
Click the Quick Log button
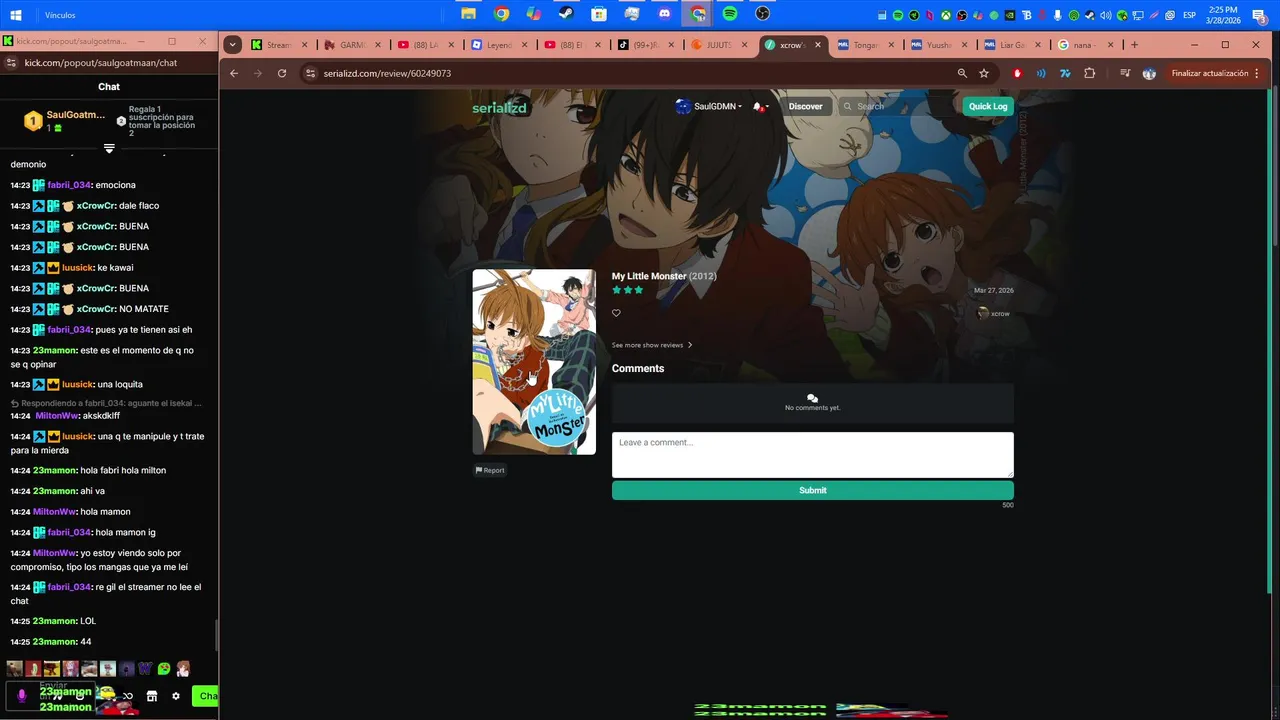tap(988, 106)
